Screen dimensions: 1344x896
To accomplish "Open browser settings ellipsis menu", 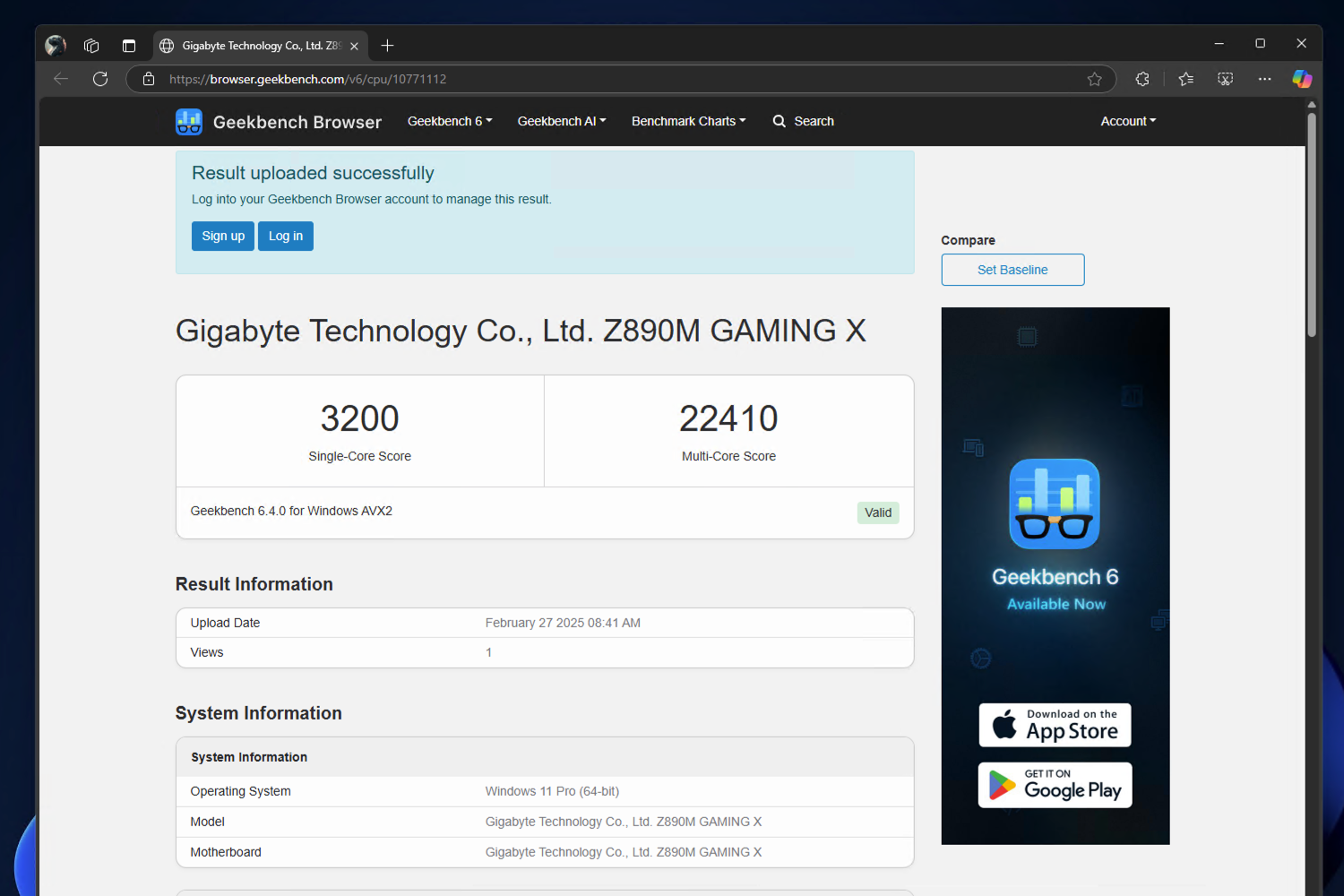I will coord(1264,79).
